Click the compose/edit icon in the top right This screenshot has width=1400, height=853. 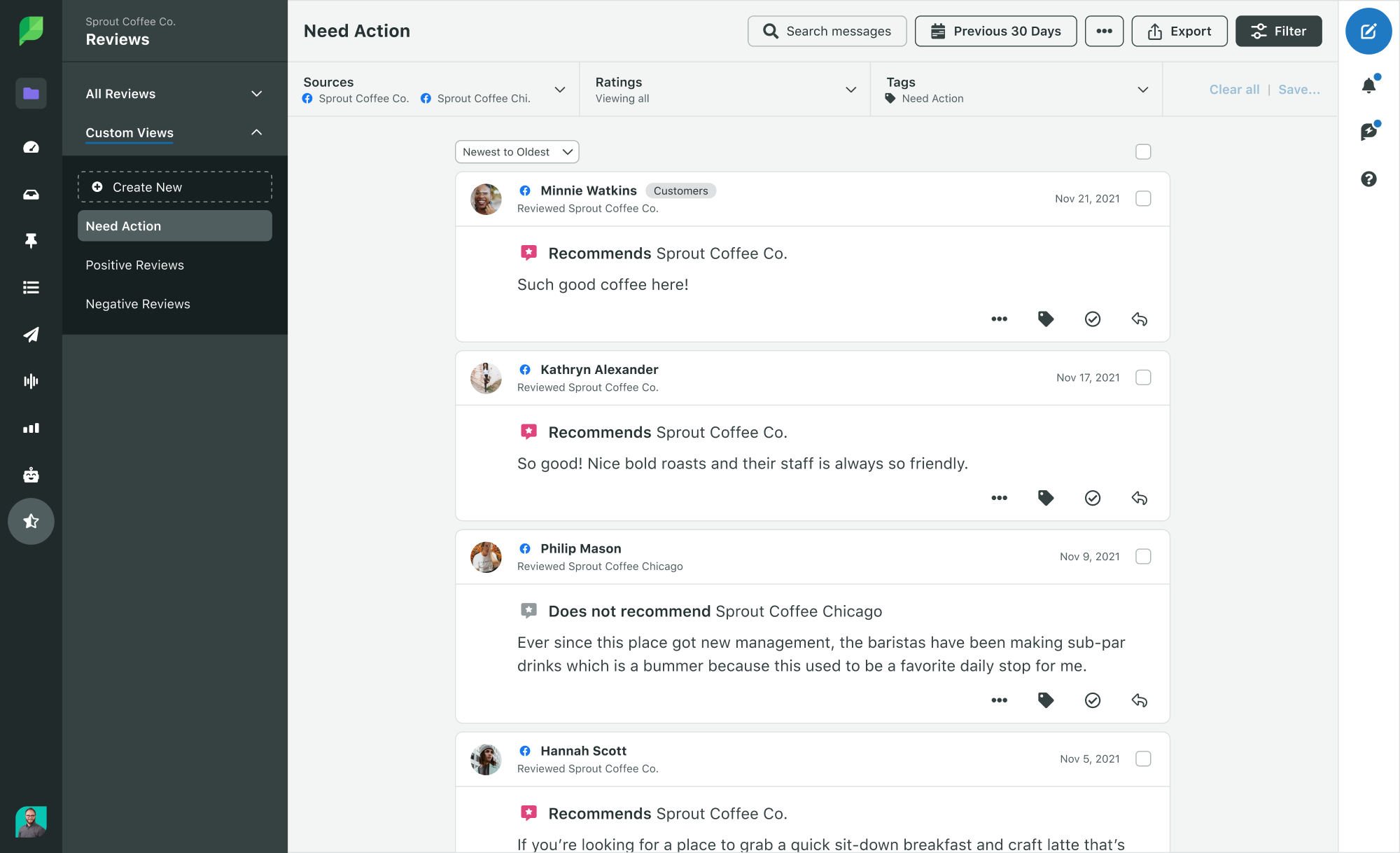(x=1369, y=31)
